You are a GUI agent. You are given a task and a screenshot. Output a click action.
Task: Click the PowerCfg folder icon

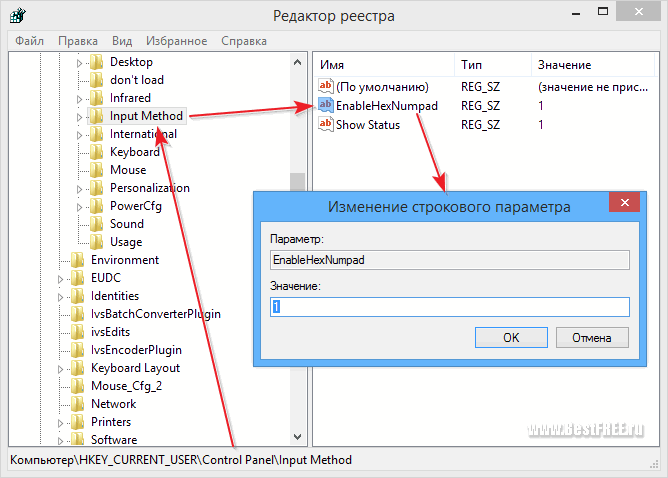coord(97,206)
